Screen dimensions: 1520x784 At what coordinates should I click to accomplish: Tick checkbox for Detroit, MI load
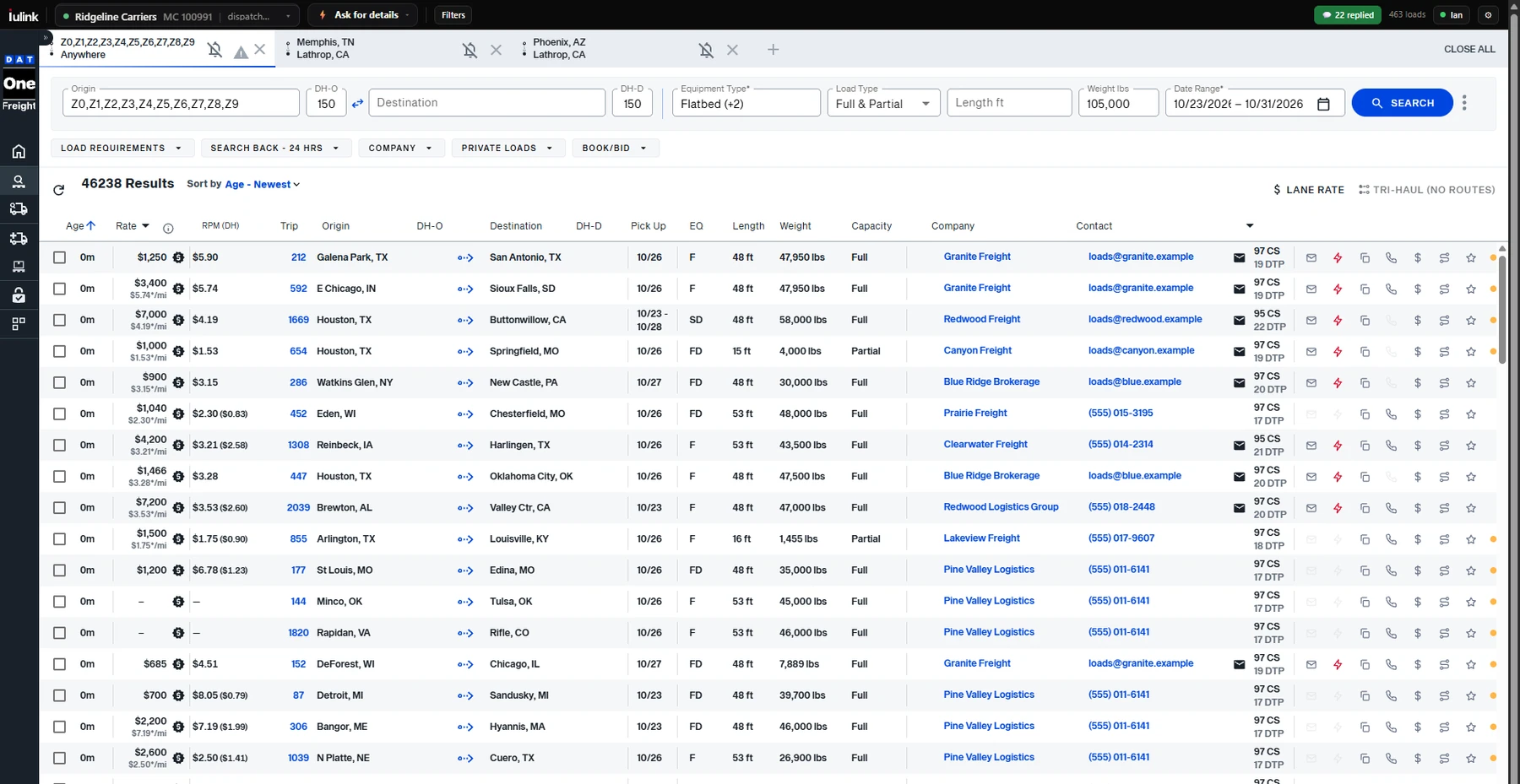point(59,695)
